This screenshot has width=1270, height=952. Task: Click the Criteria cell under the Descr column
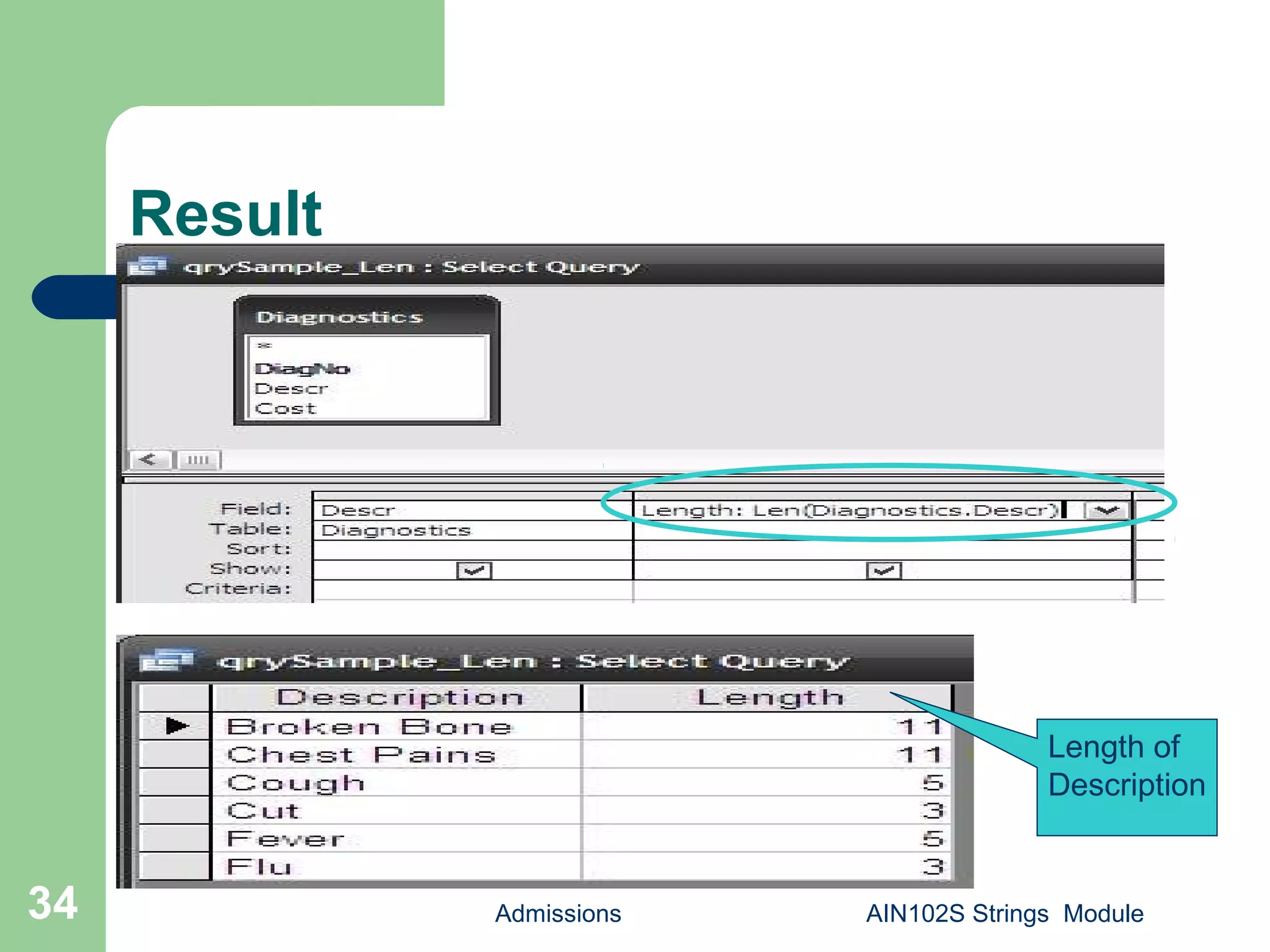(473, 590)
